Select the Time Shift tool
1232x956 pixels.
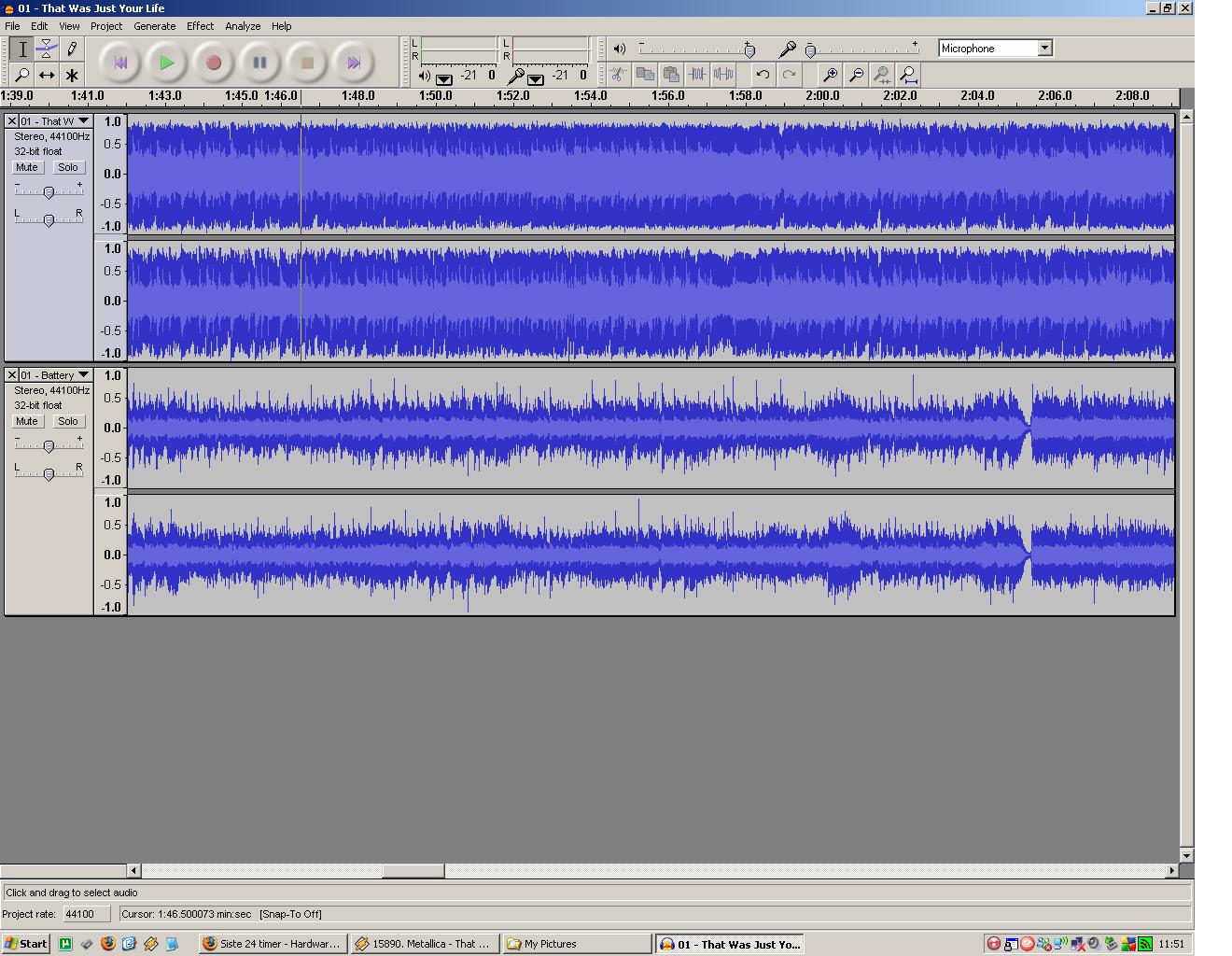47,75
